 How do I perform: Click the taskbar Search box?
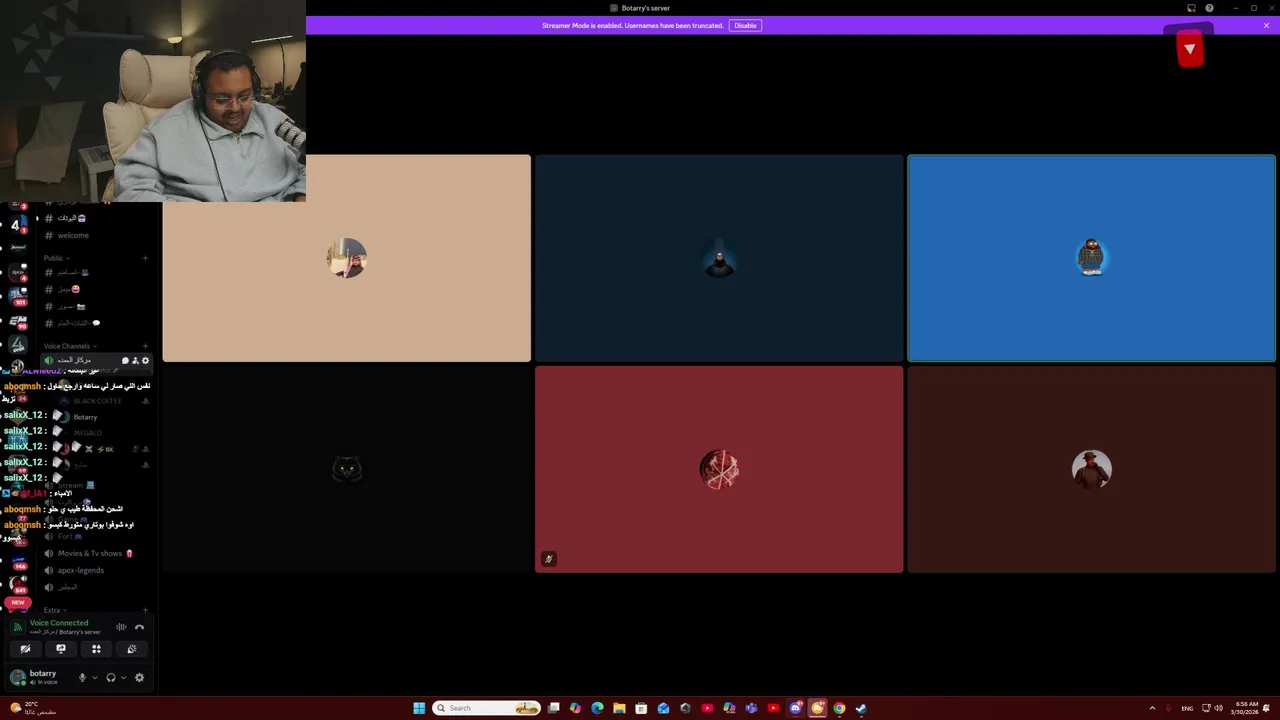(487, 708)
